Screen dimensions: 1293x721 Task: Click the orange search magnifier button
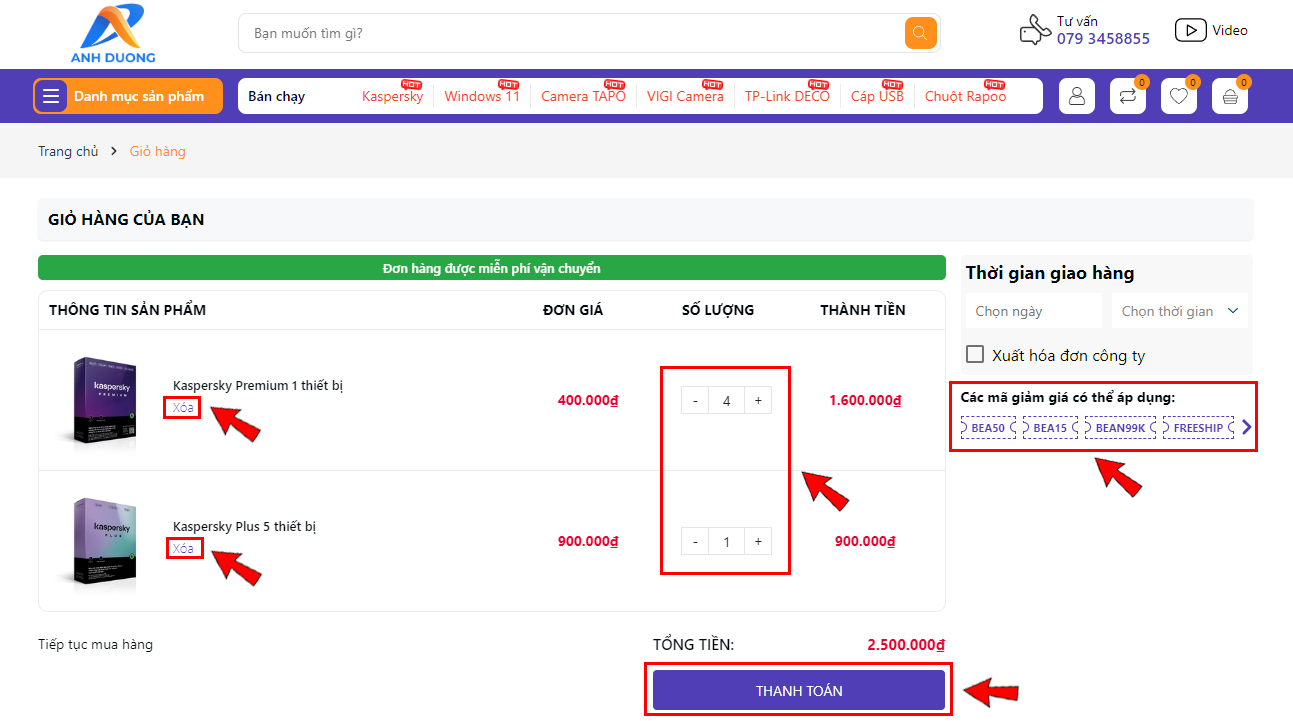tap(921, 33)
